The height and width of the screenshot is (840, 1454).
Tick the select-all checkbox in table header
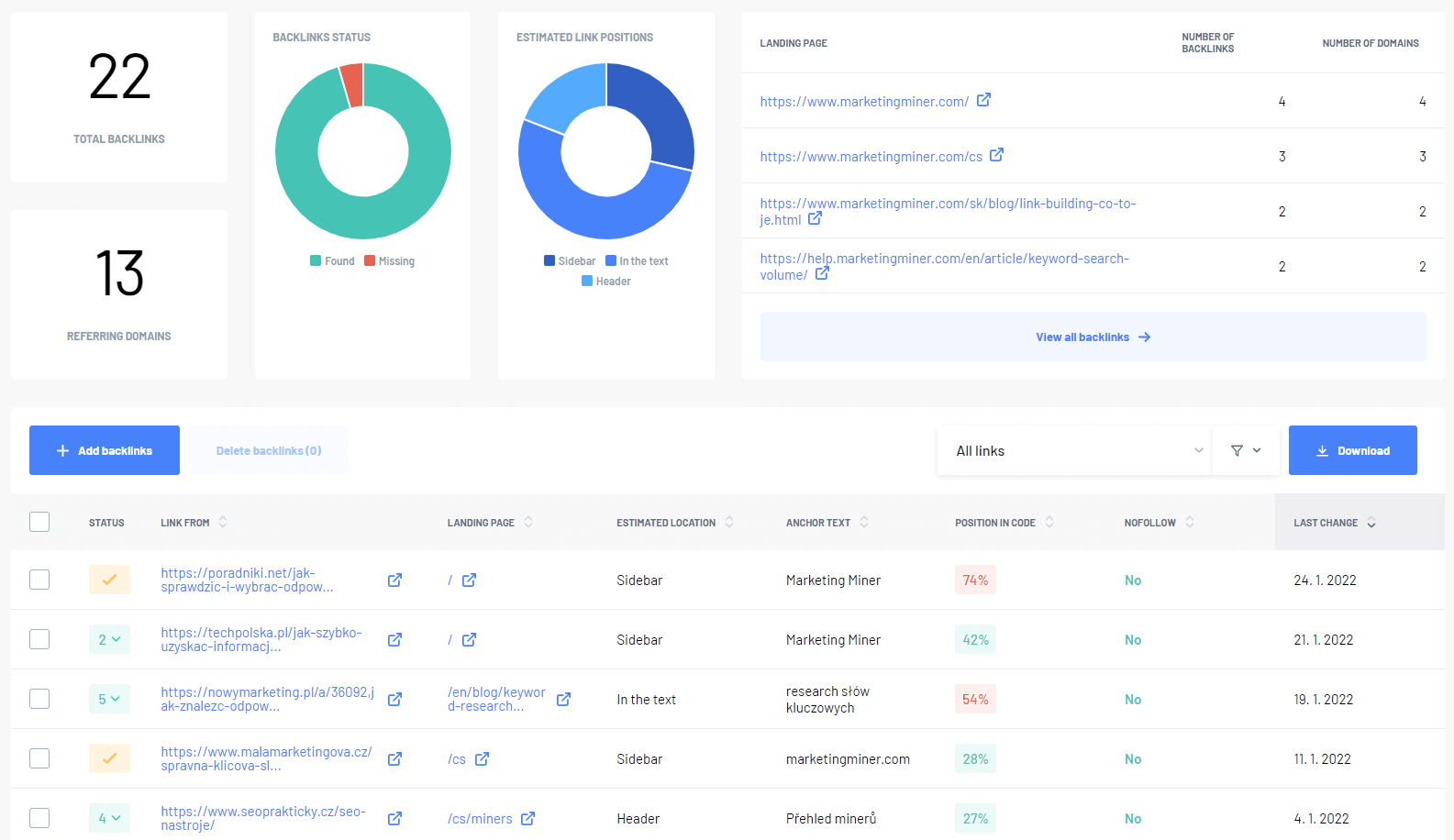point(39,522)
